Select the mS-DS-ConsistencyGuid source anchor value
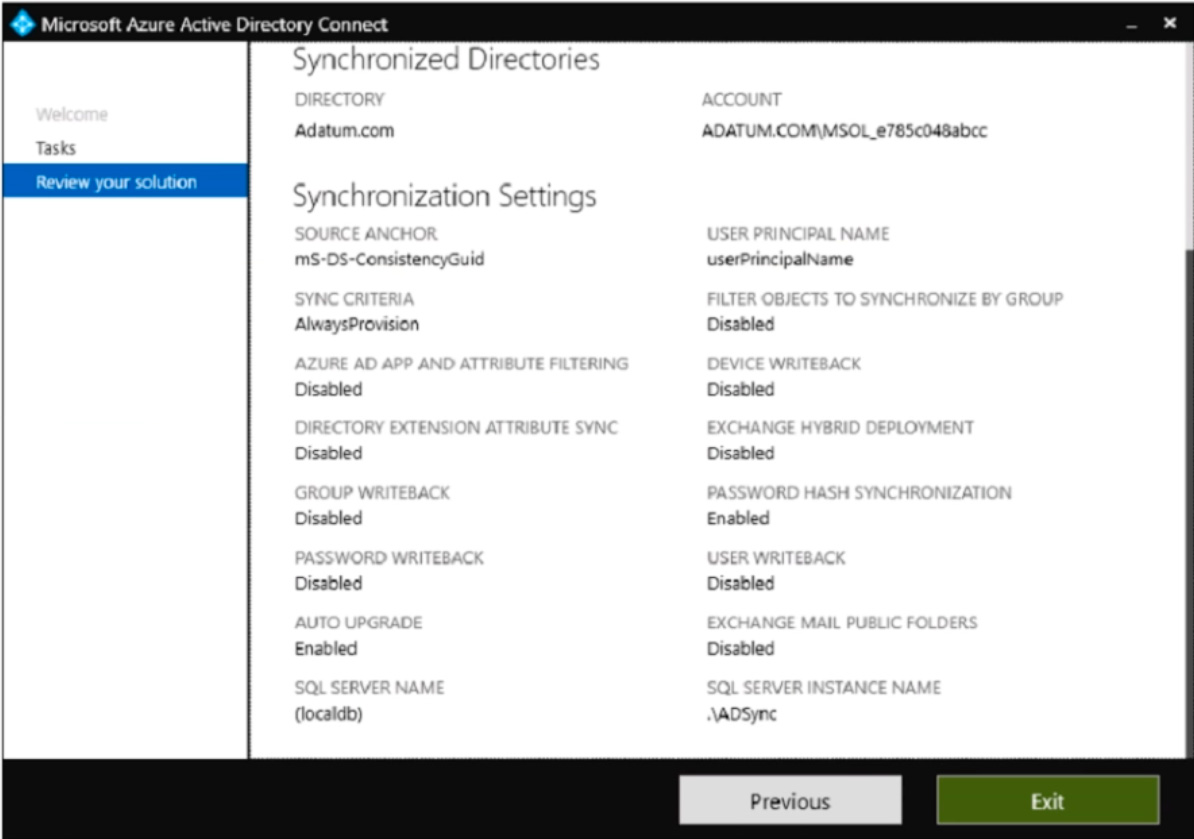This screenshot has width=1194, height=839. point(390,260)
